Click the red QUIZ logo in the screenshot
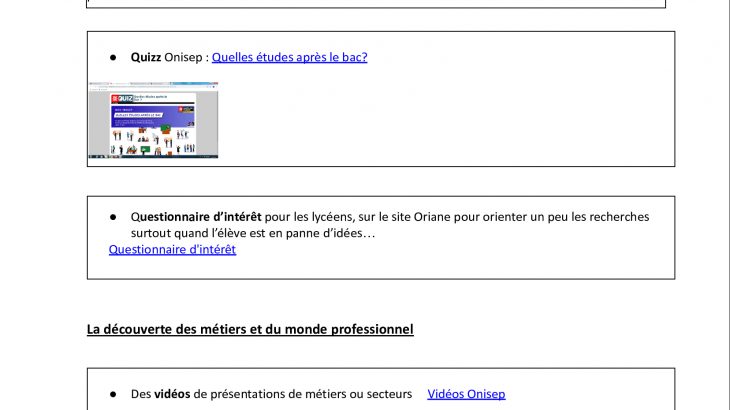The image size is (730, 410). coord(122,98)
